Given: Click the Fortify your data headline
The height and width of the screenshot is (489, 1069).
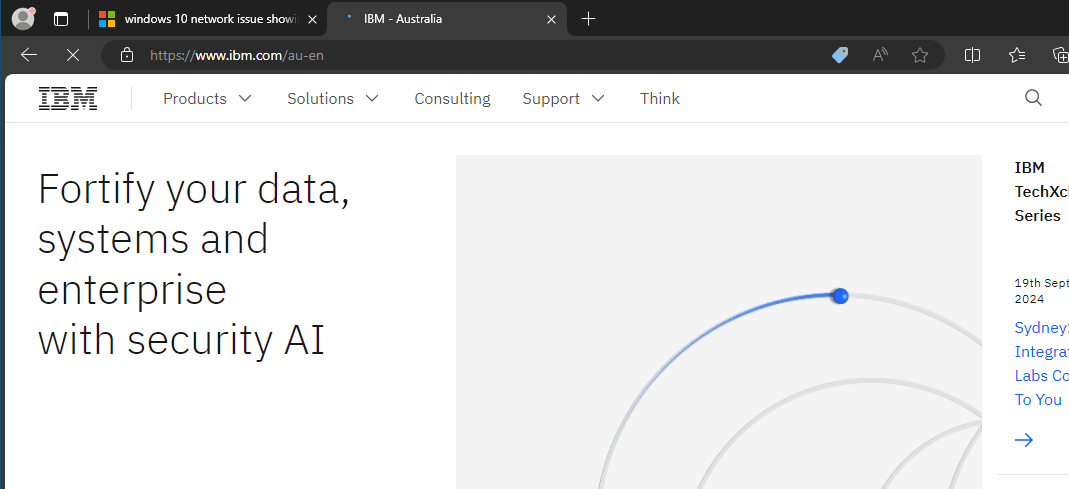Looking at the screenshot, I should 194,264.
